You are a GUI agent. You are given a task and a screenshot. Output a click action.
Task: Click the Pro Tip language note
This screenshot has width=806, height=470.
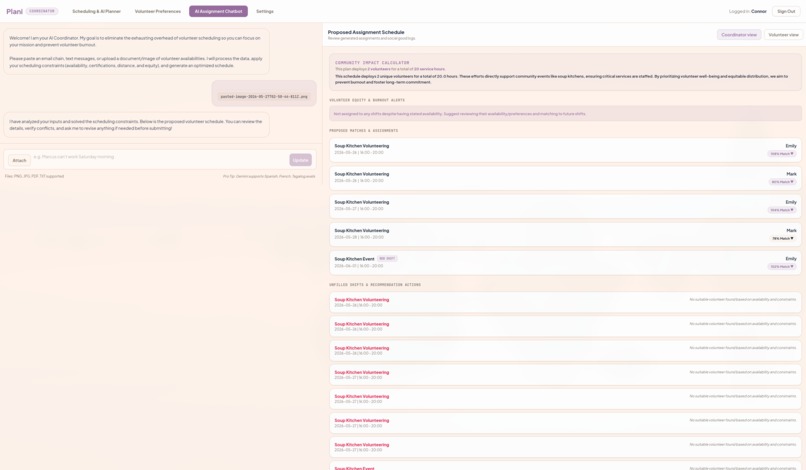click(x=269, y=176)
